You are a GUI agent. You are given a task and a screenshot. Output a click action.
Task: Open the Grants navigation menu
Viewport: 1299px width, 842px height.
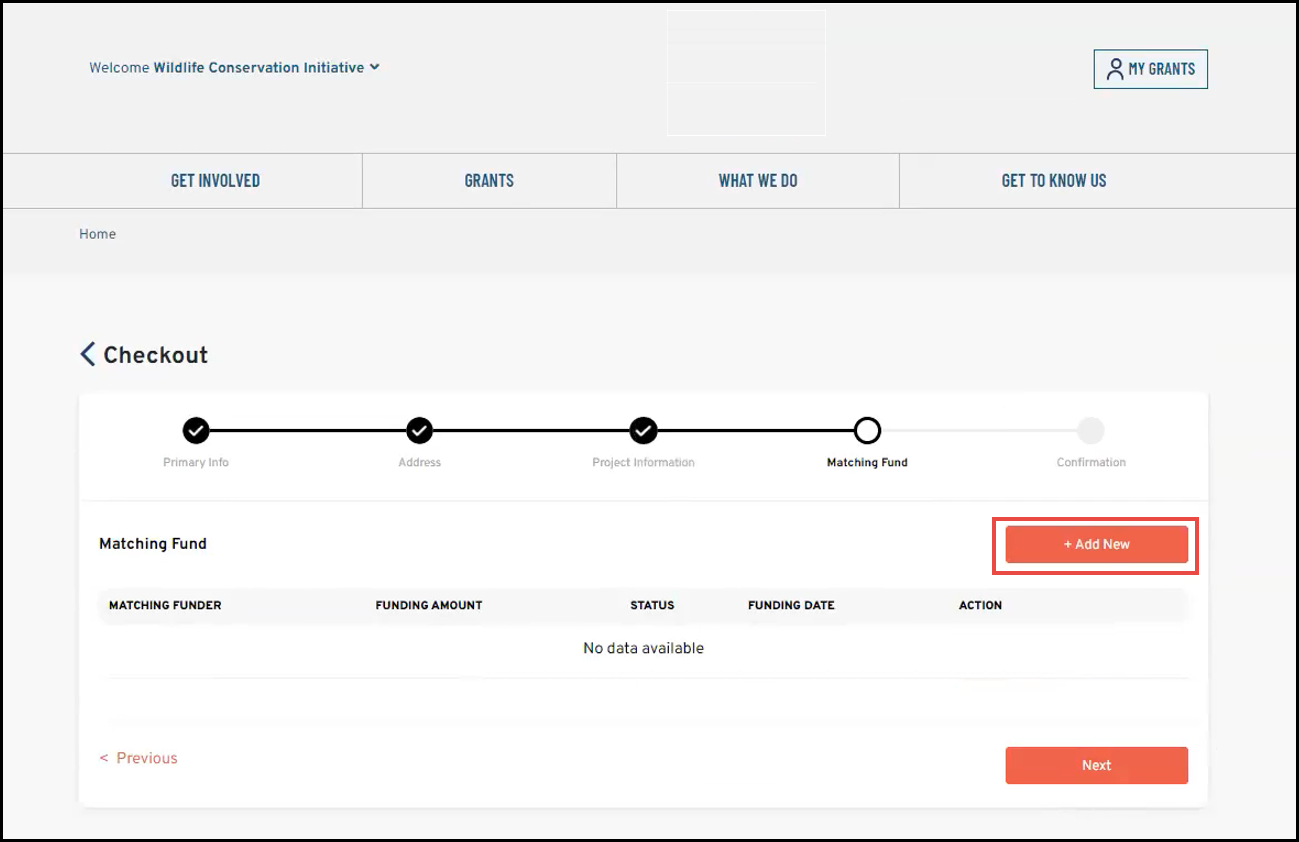(489, 181)
